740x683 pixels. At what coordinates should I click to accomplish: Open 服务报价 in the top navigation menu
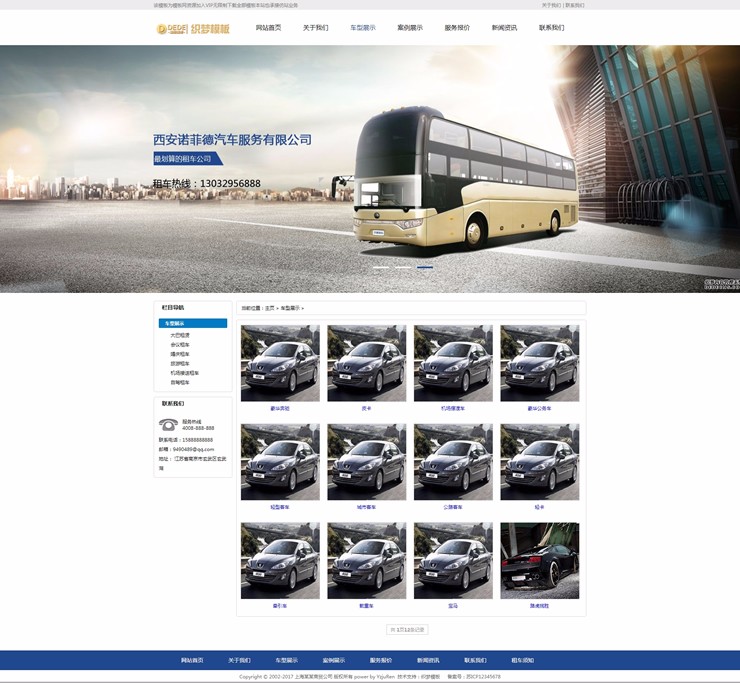click(457, 28)
